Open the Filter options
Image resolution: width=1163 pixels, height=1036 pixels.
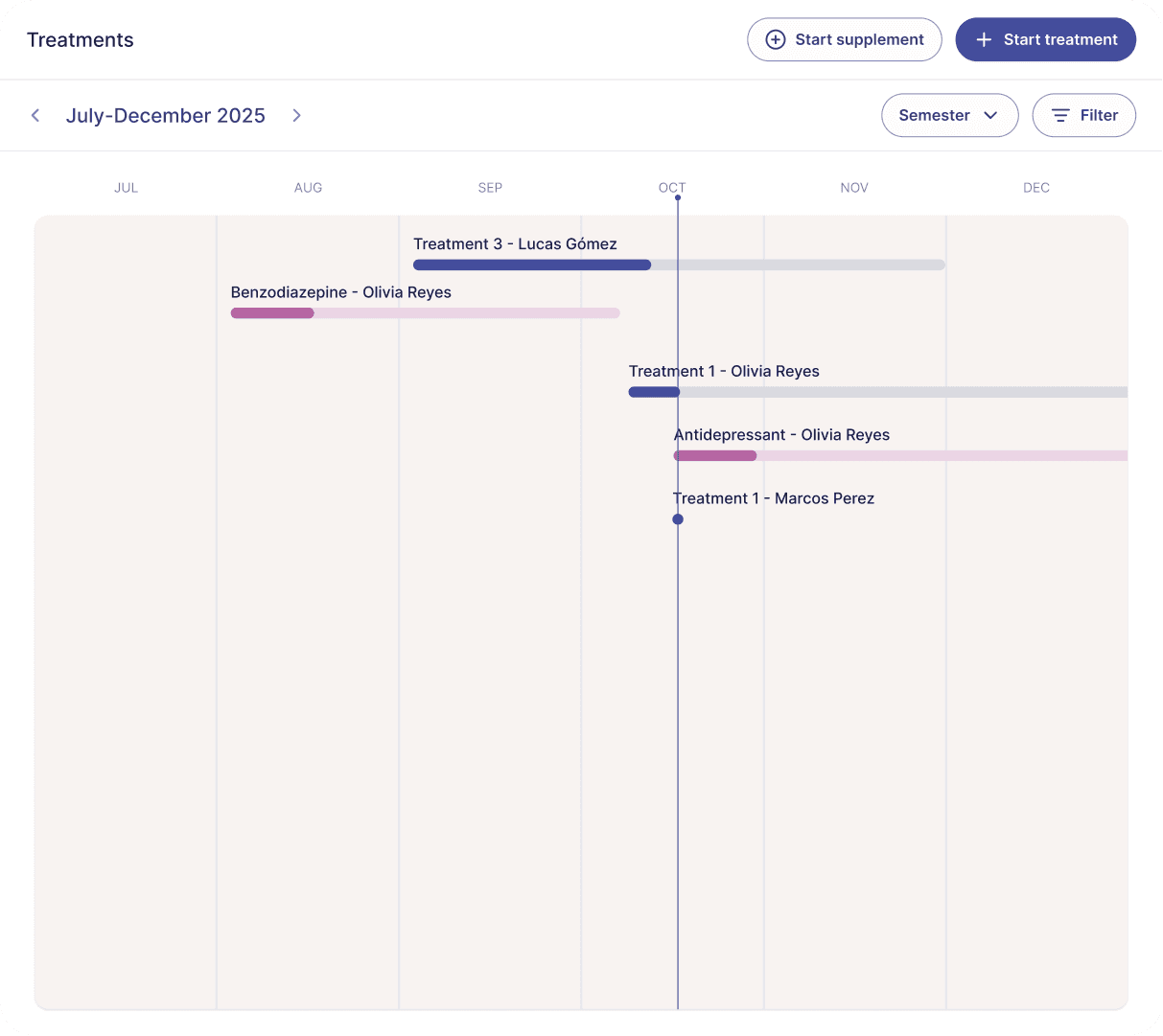(1084, 115)
